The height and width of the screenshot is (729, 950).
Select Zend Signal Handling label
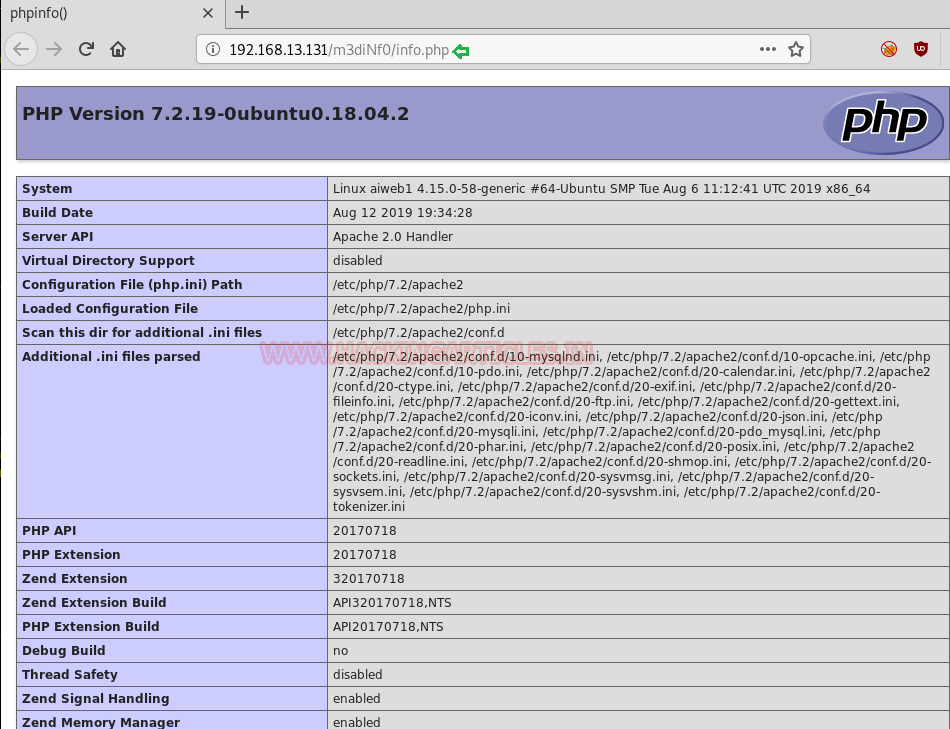(96, 698)
